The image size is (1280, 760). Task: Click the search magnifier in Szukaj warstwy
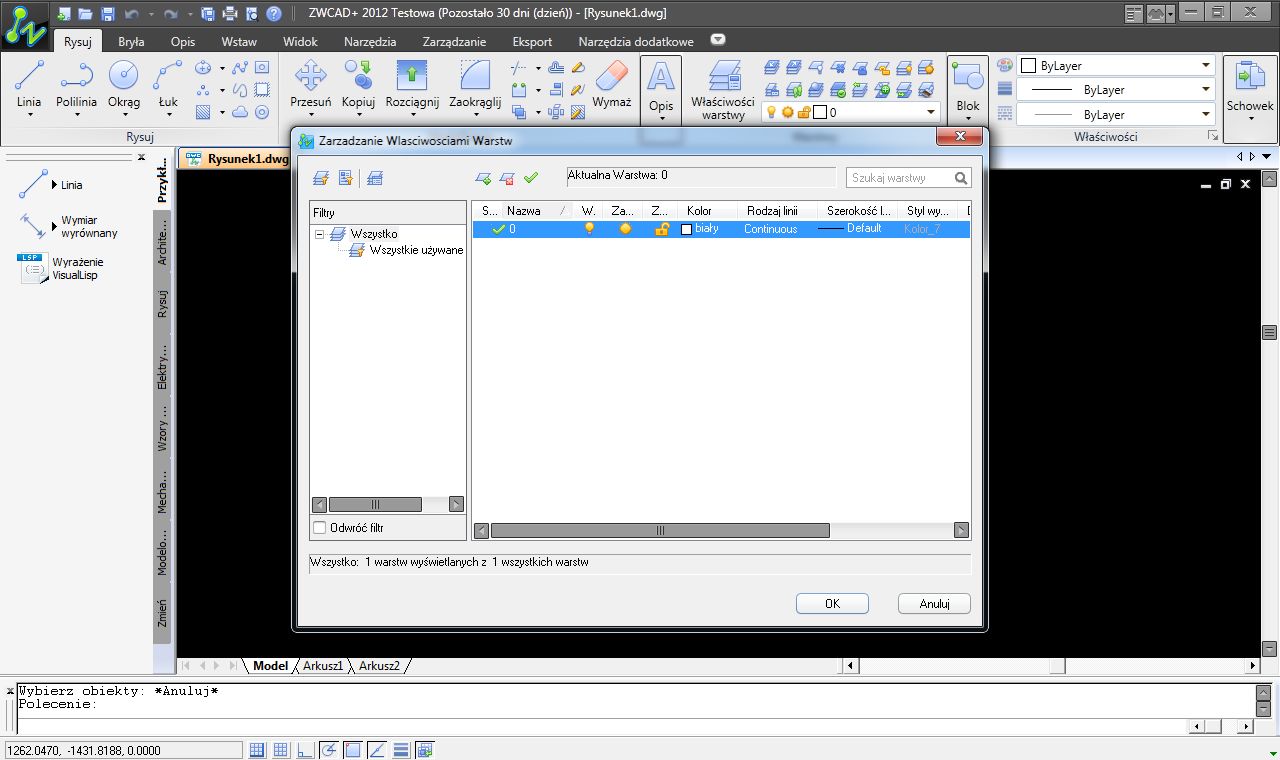click(x=961, y=178)
